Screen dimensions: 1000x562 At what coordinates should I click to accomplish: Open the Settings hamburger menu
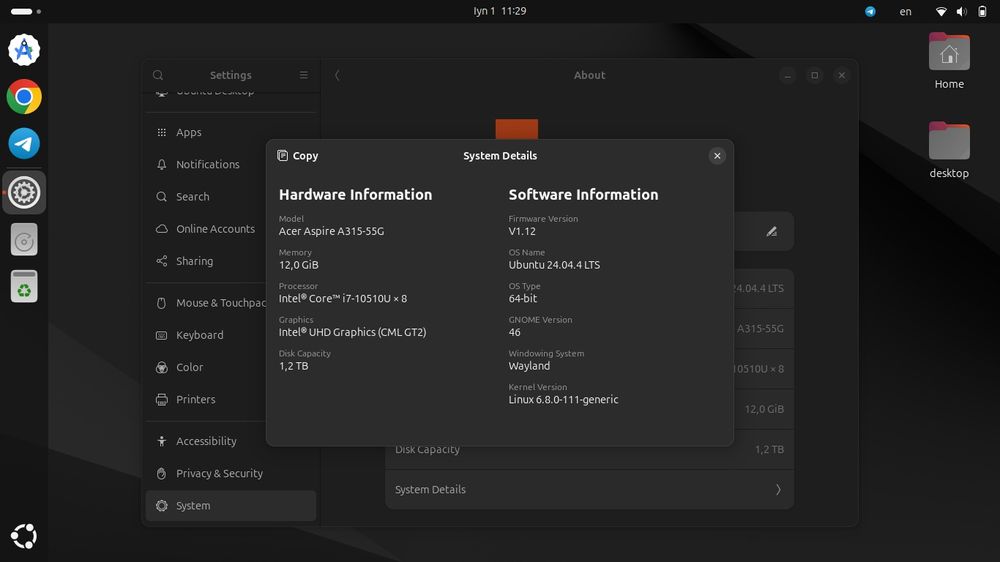coord(304,75)
